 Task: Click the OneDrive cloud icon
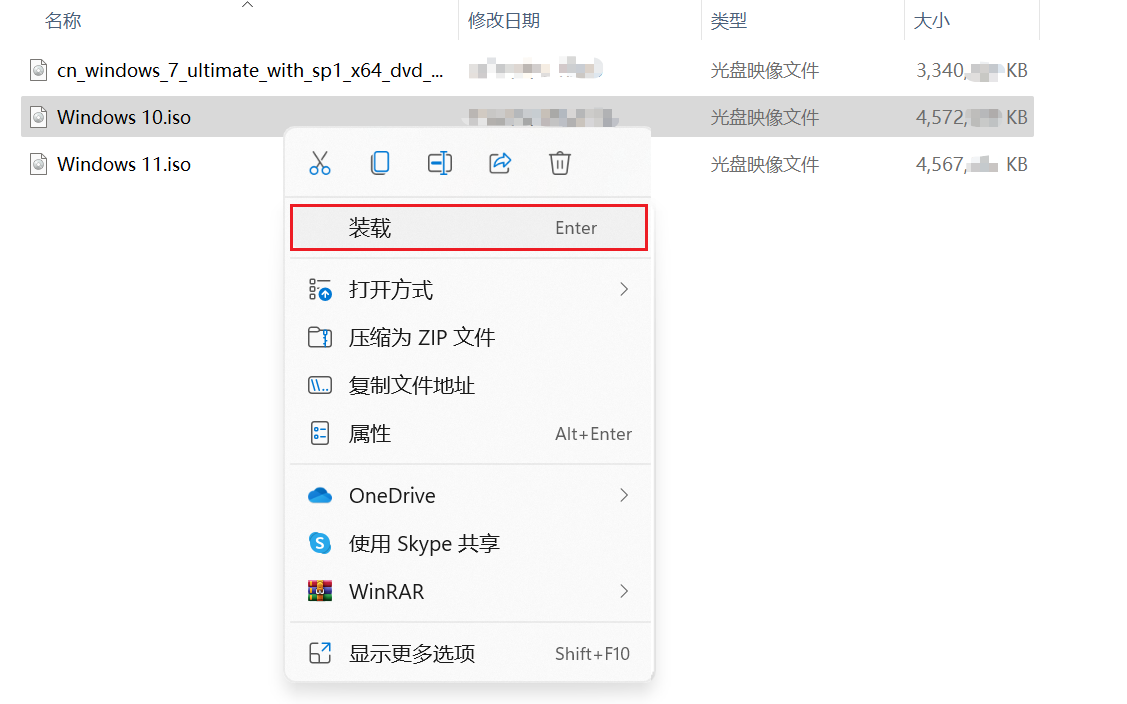click(320, 495)
